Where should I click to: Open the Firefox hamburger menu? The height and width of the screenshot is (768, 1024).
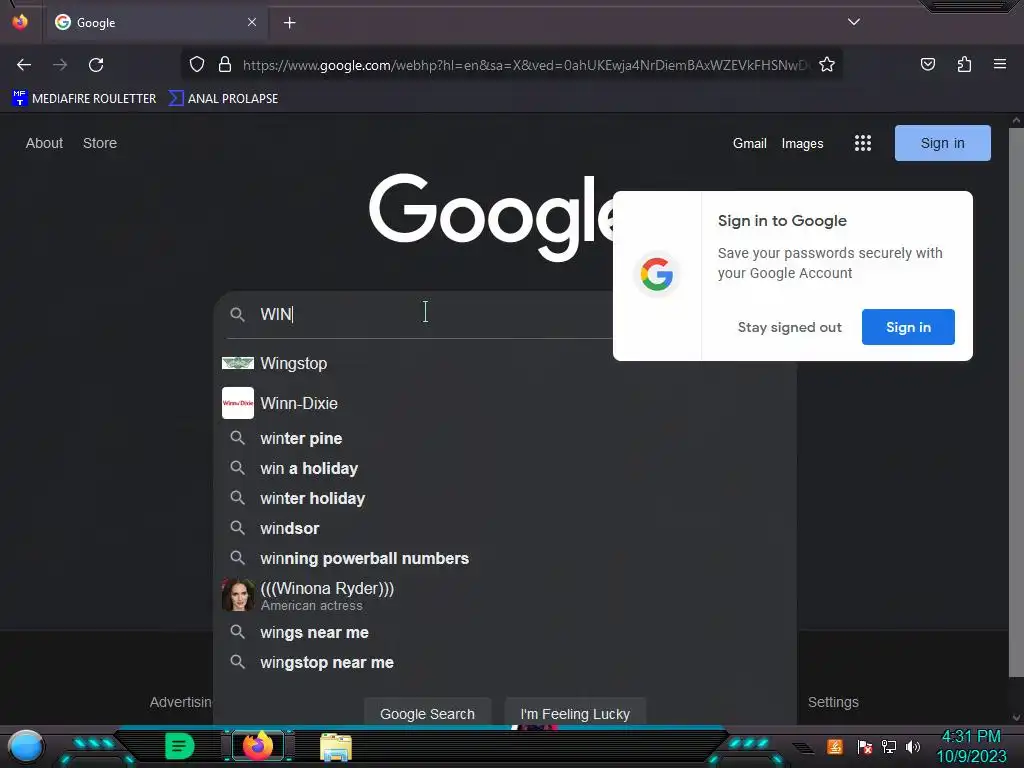pos(1000,64)
